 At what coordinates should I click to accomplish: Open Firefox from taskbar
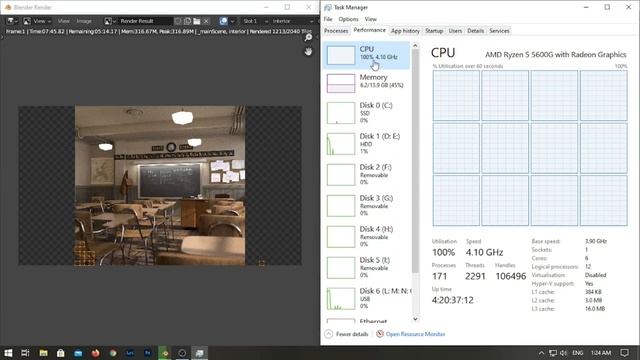coord(96,353)
